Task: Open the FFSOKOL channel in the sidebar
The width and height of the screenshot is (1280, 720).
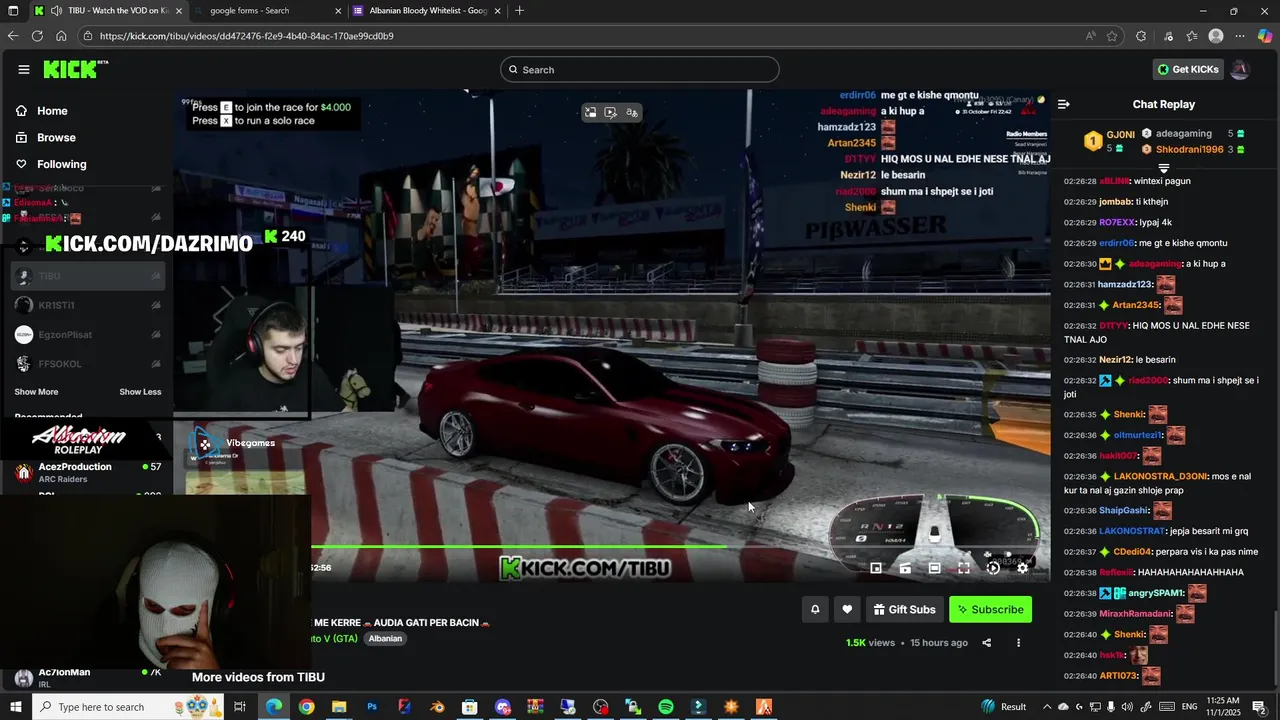Action: [87, 364]
